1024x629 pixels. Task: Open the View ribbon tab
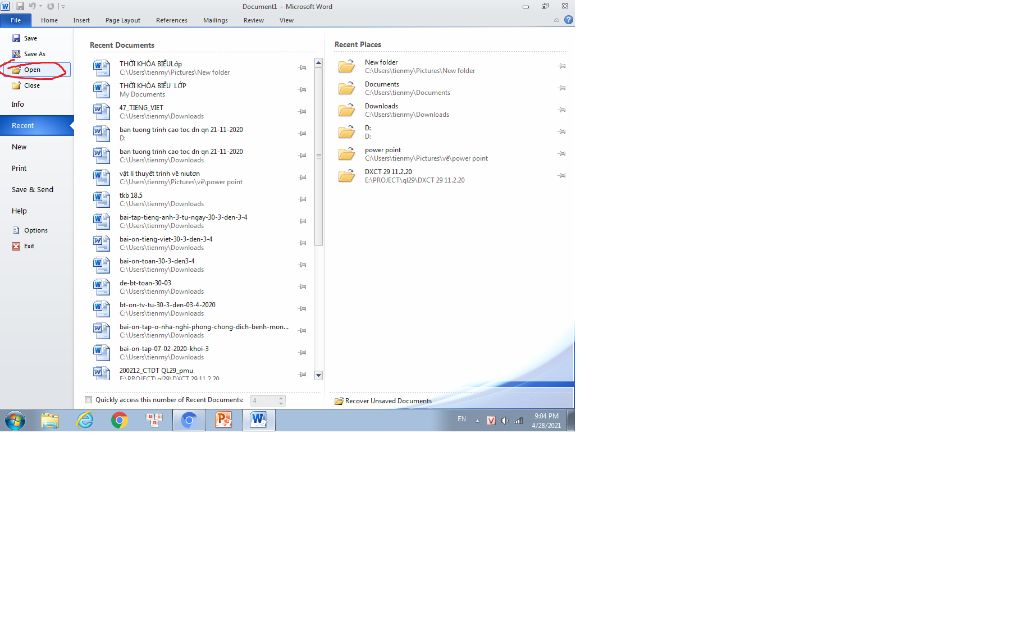pyautogui.click(x=287, y=20)
